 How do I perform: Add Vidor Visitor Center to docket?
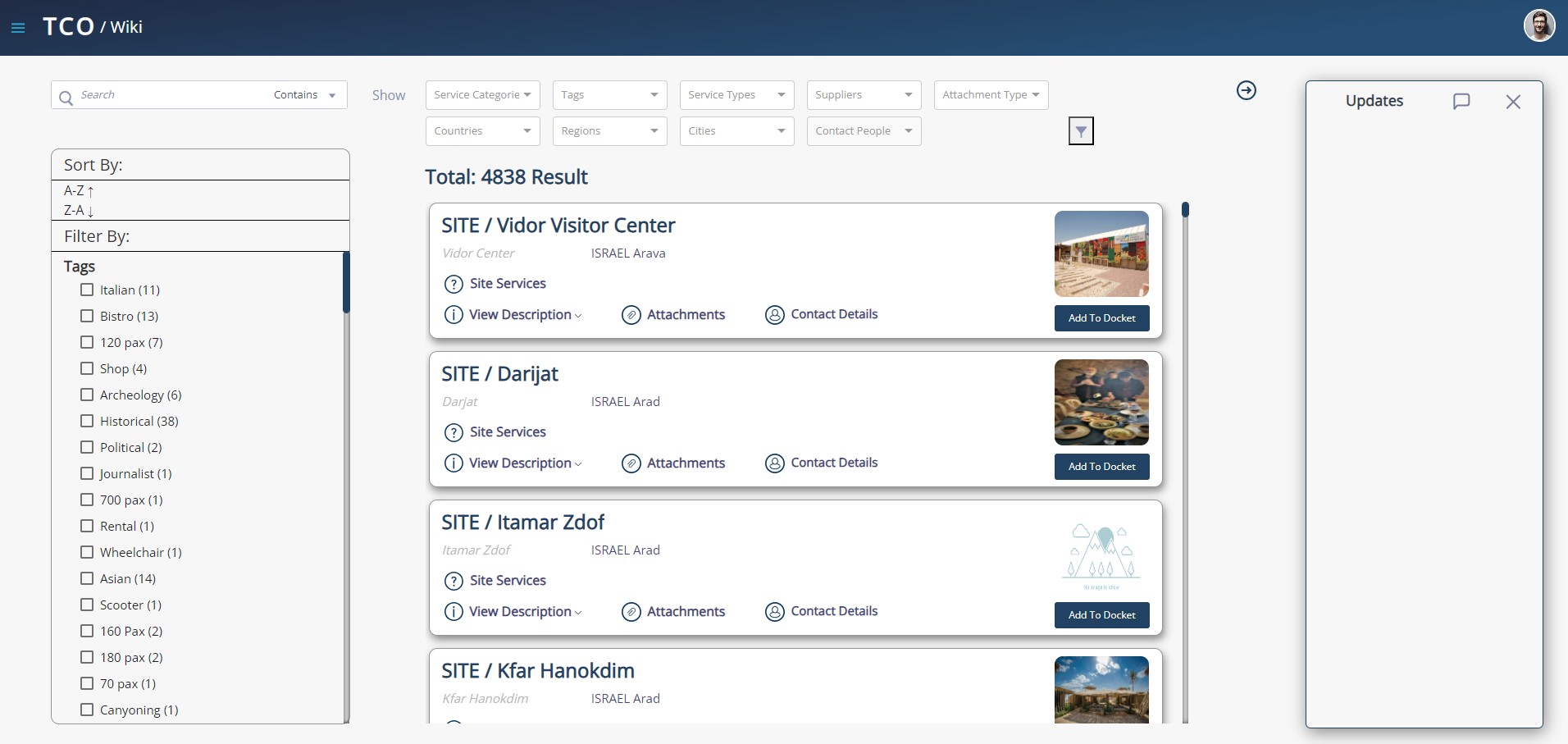[1101, 318]
